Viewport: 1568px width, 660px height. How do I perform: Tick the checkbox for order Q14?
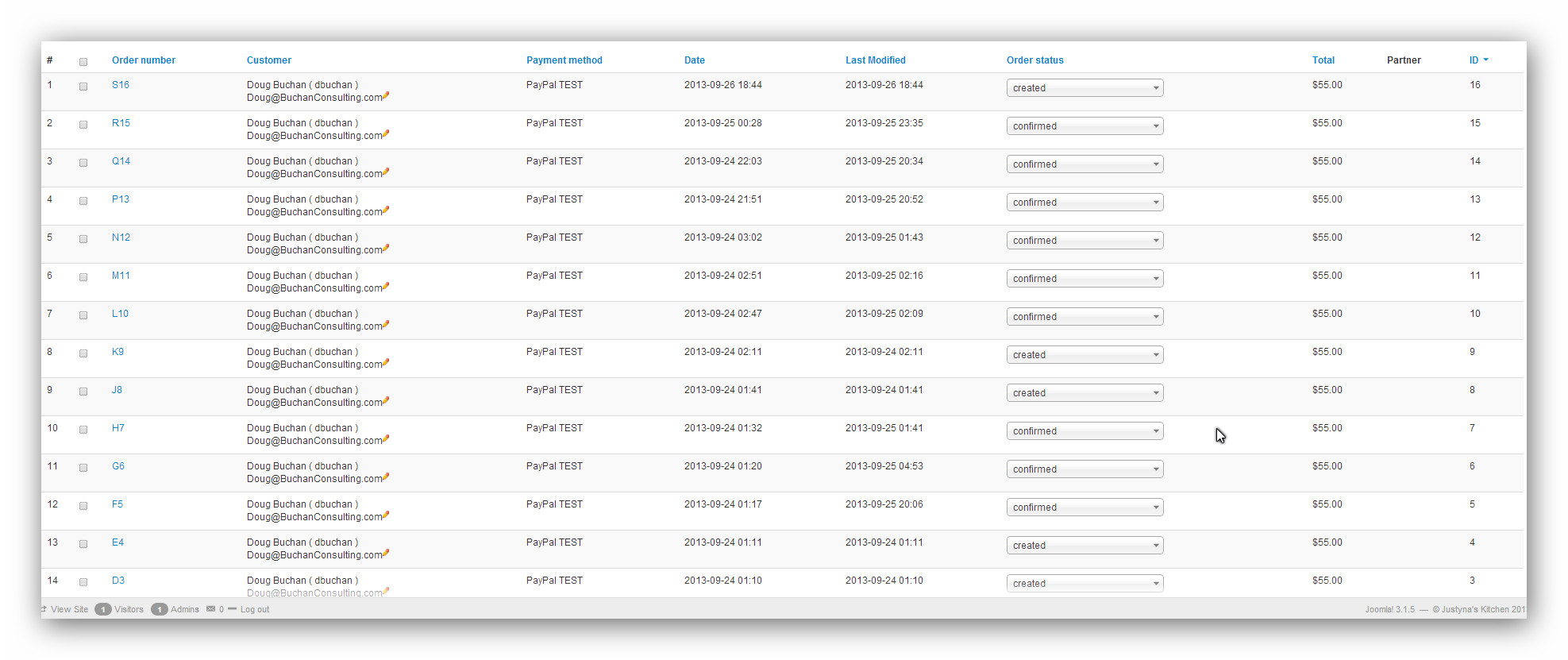pyautogui.click(x=83, y=163)
